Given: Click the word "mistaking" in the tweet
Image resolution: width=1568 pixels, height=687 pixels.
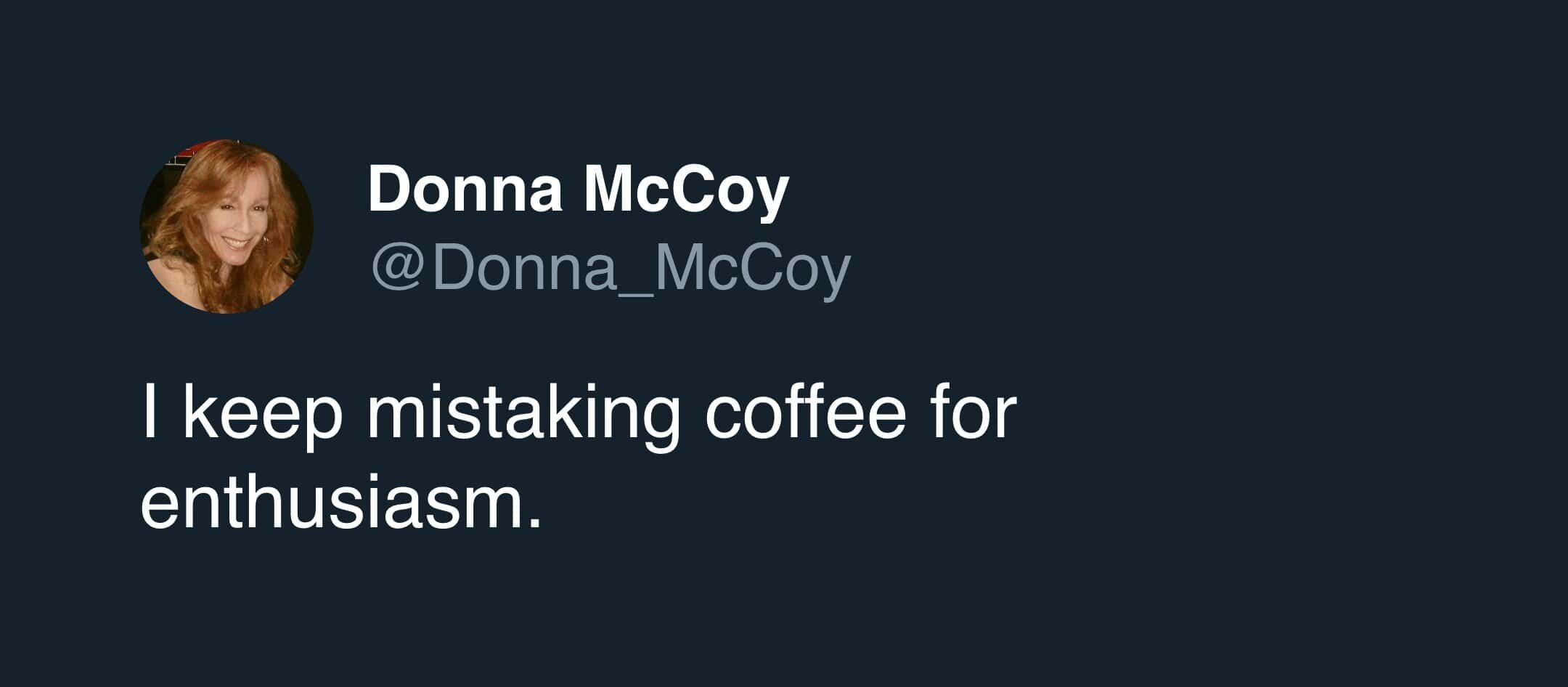Looking at the screenshot, I should coord(523,414).
